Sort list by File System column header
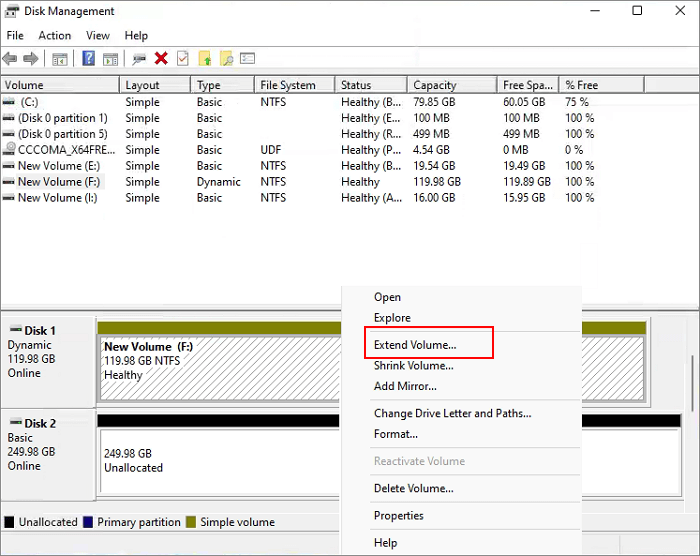The width and height of the screenshot is (700, 556). (x=288, y=85)
